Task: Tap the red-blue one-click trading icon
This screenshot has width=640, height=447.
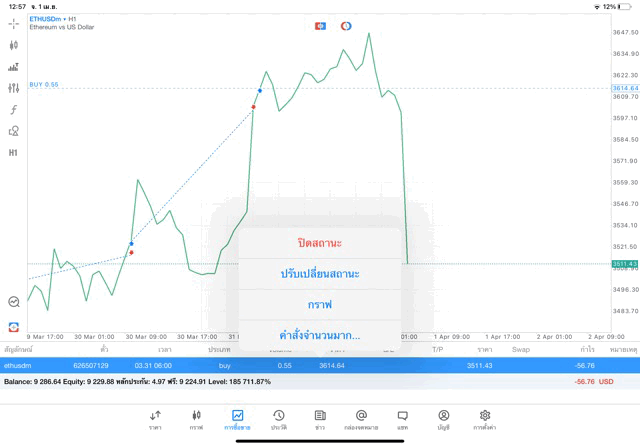Action: [x=320, y=25]
